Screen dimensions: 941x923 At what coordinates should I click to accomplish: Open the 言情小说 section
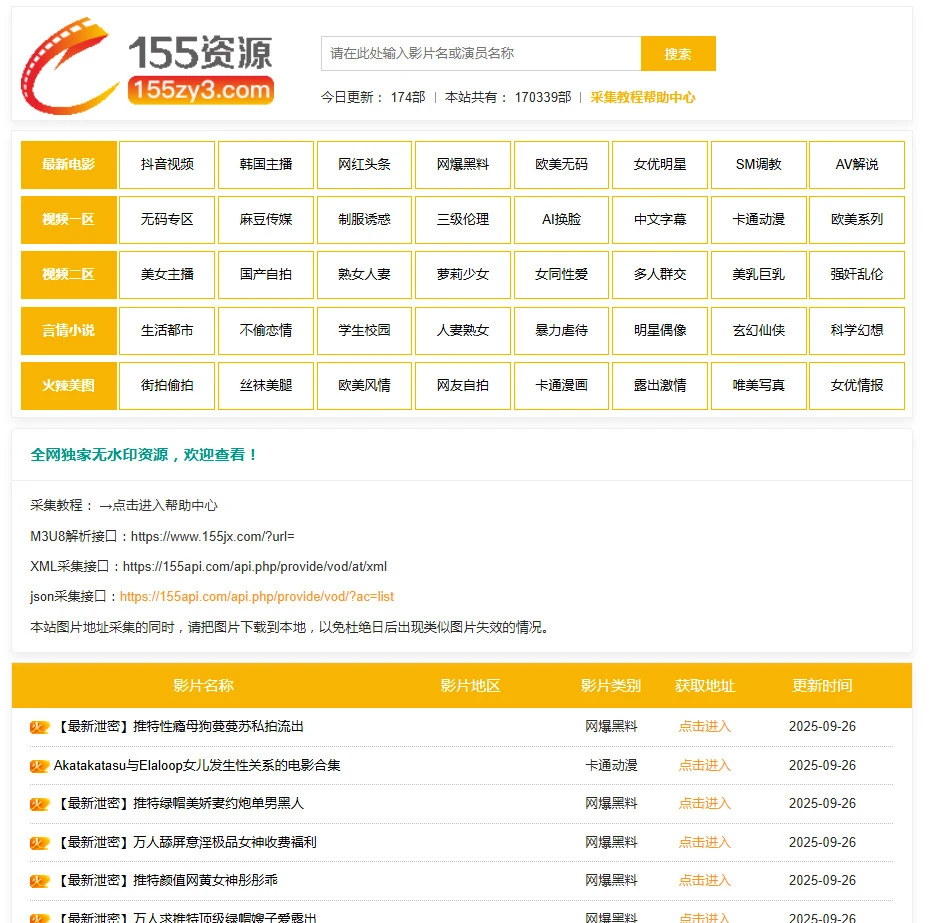coord(68,331)
